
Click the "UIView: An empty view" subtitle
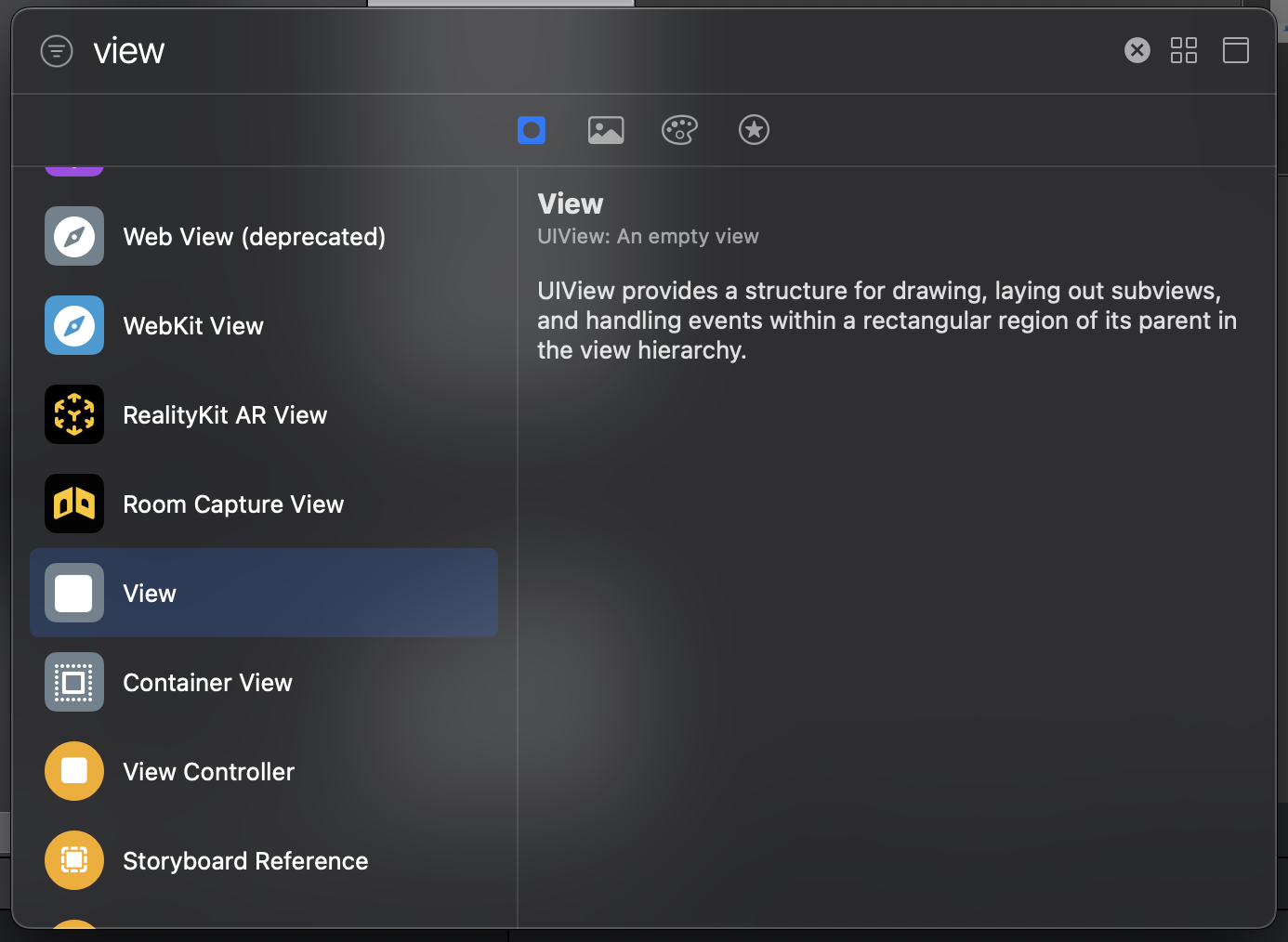coord(648,236)
